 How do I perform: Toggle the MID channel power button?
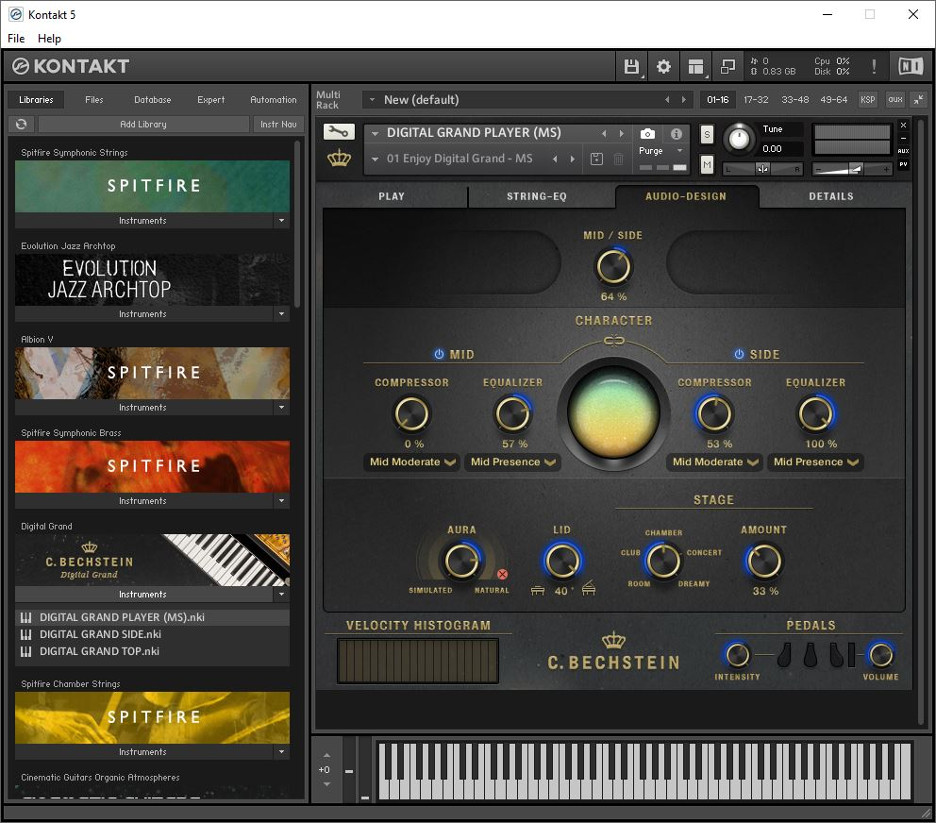[x=439, y=354]
